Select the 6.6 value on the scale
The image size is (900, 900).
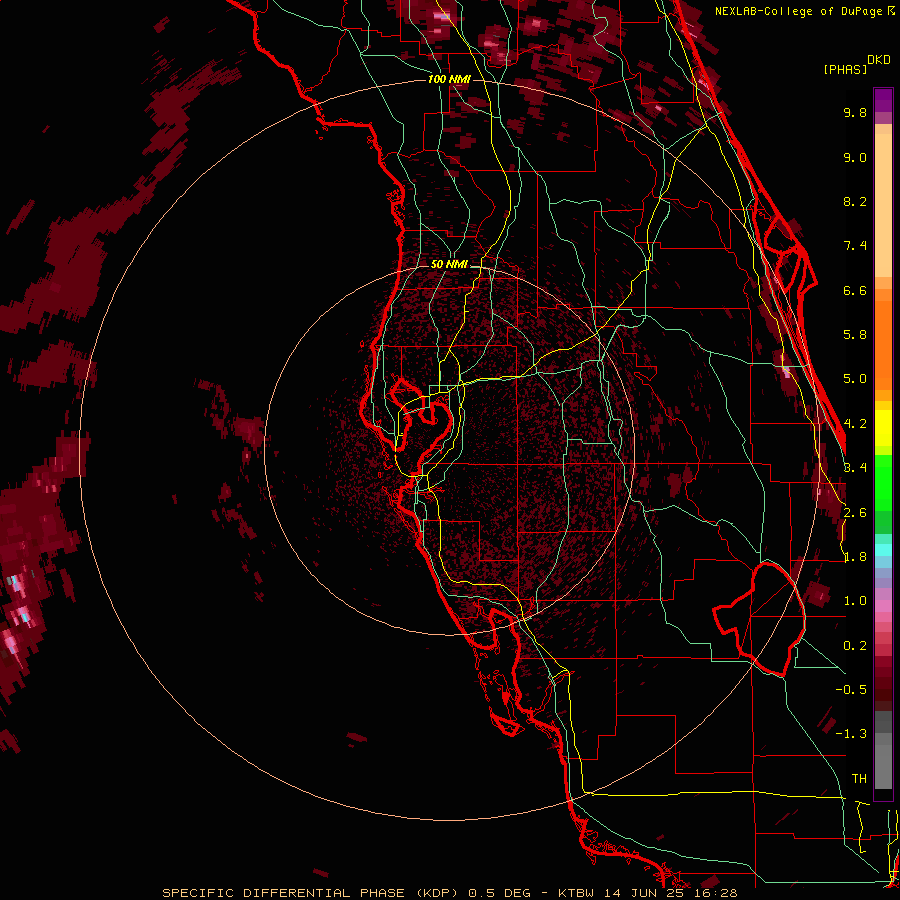pyautogui.click(x=855, y=290)
